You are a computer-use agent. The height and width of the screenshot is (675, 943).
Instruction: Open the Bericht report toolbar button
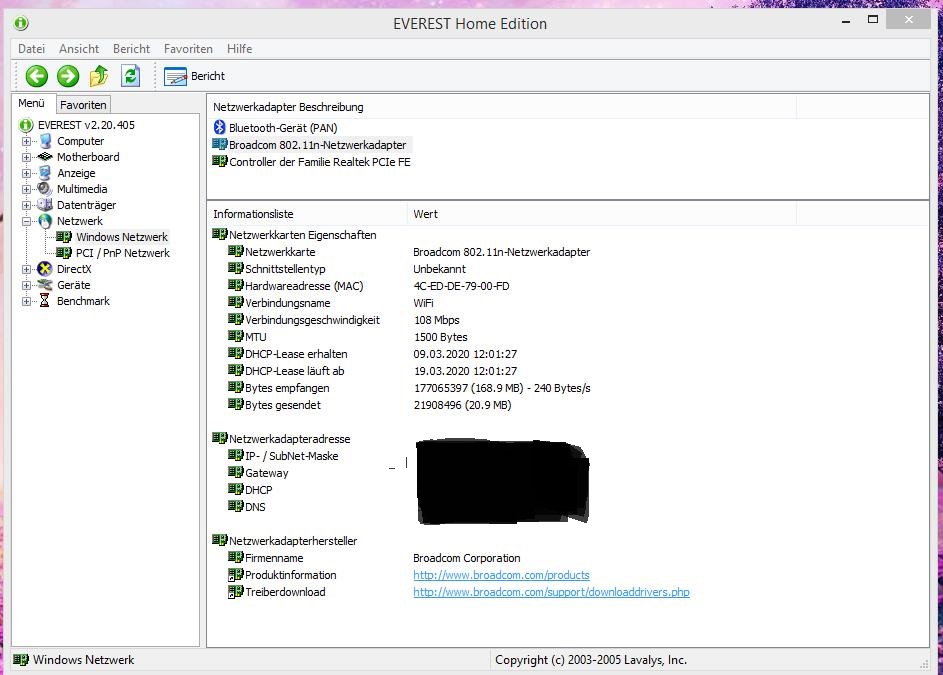point(194,76)
